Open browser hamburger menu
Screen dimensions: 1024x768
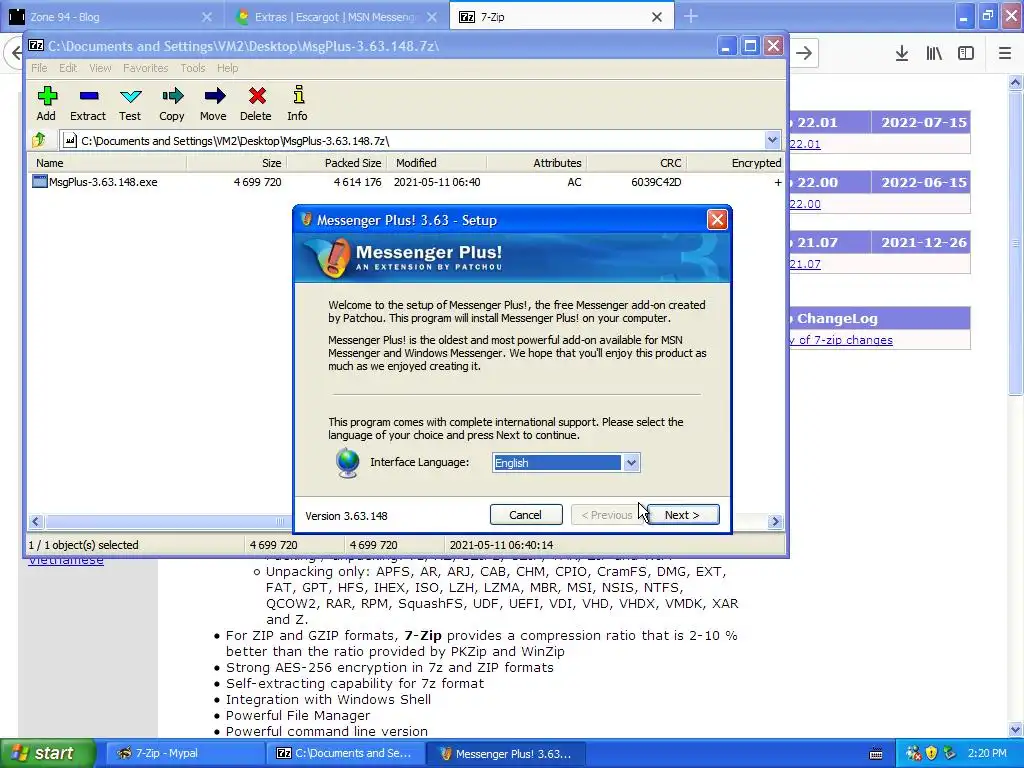click(1005, 54)
